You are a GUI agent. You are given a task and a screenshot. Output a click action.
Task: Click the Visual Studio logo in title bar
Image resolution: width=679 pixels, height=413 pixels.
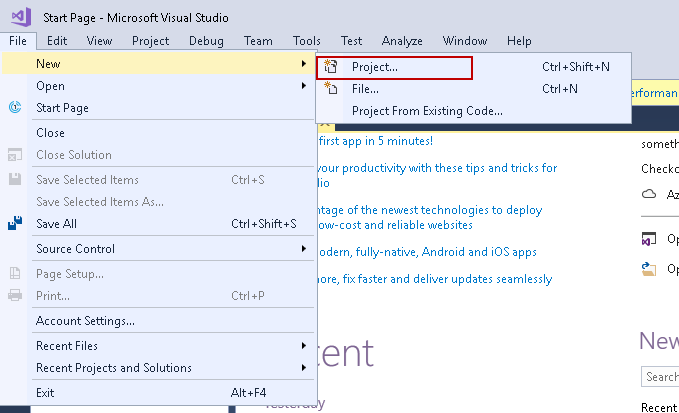tap(17, 17)
